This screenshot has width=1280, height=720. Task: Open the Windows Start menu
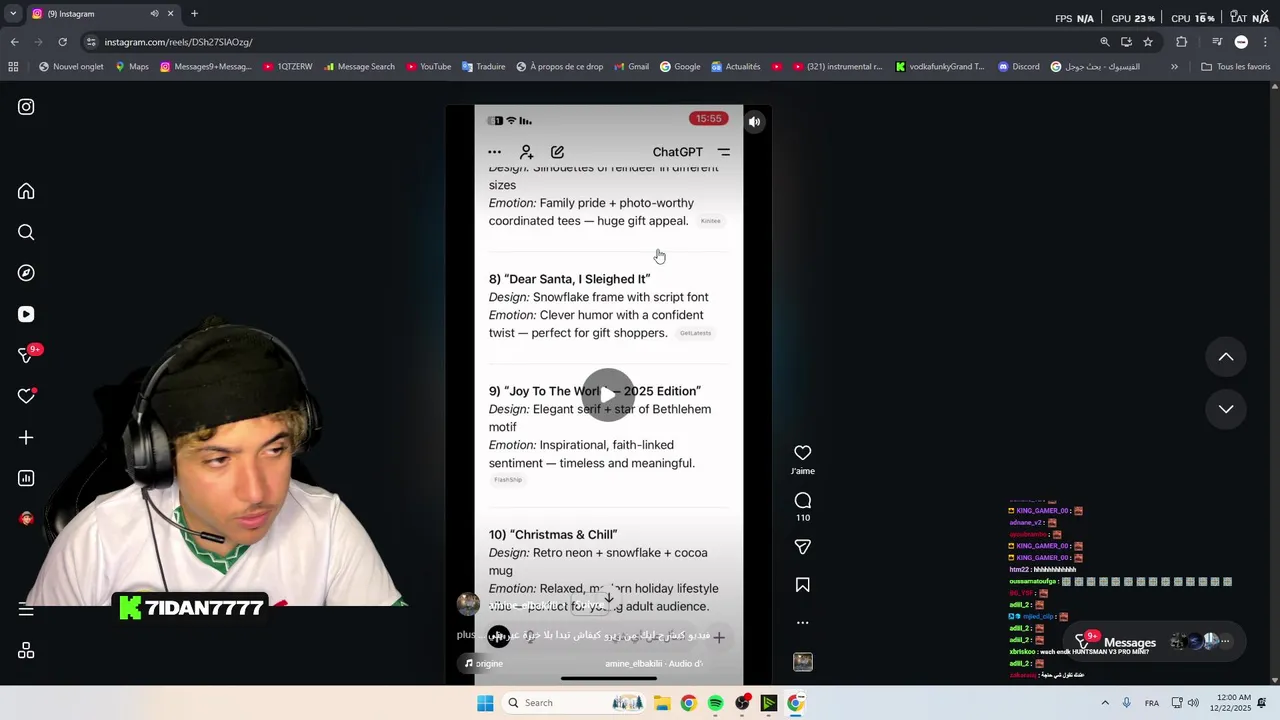click(x=485, y=703)
